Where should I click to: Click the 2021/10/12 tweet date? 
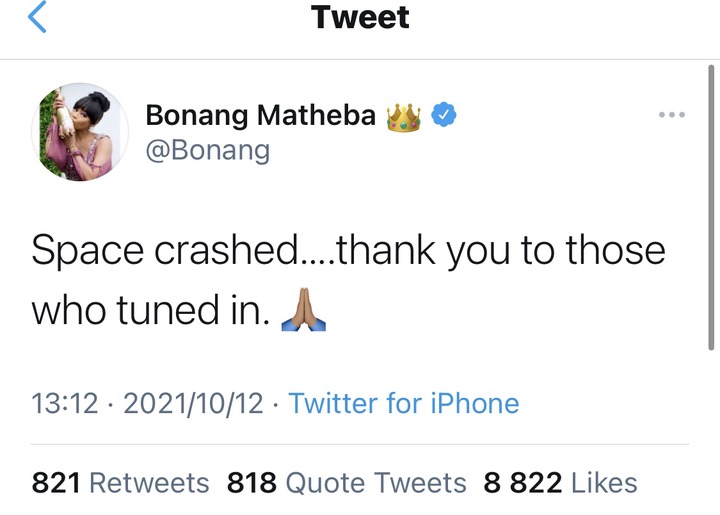pos(193,403)
